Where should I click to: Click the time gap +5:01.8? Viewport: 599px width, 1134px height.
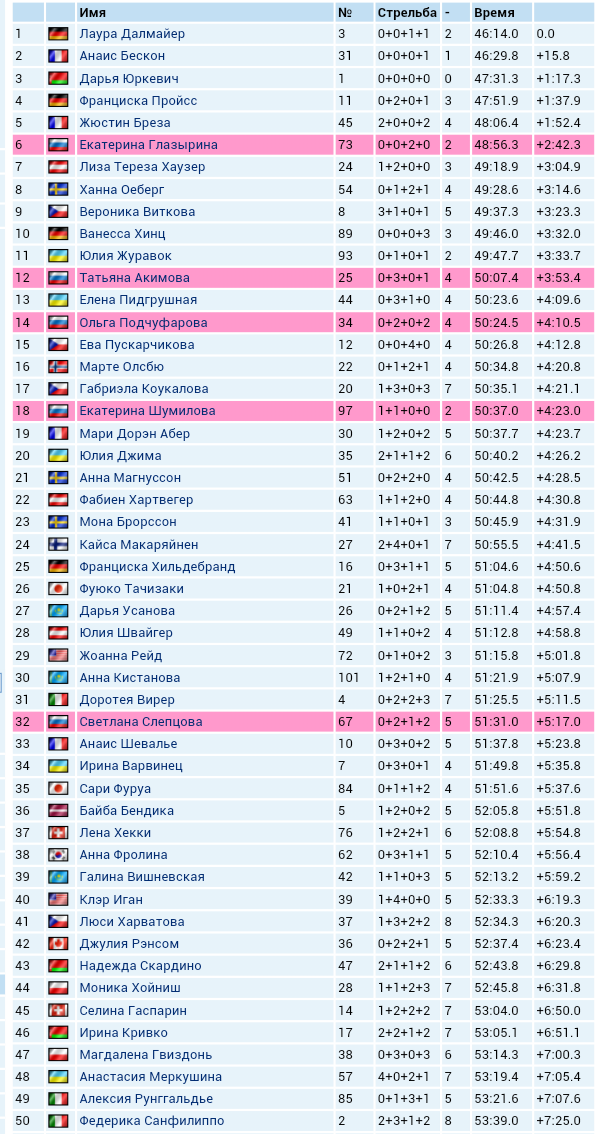(558, 655)
